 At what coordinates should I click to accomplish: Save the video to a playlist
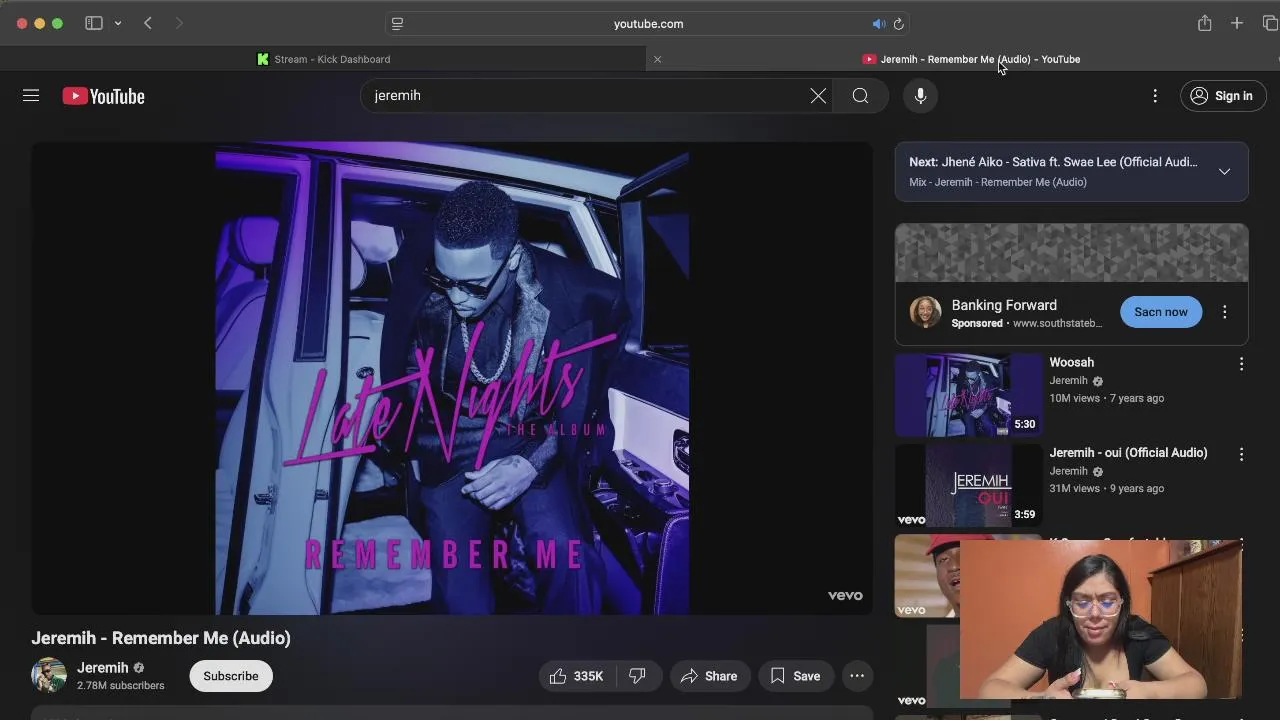pyautogui.click(x=796, y=676)
